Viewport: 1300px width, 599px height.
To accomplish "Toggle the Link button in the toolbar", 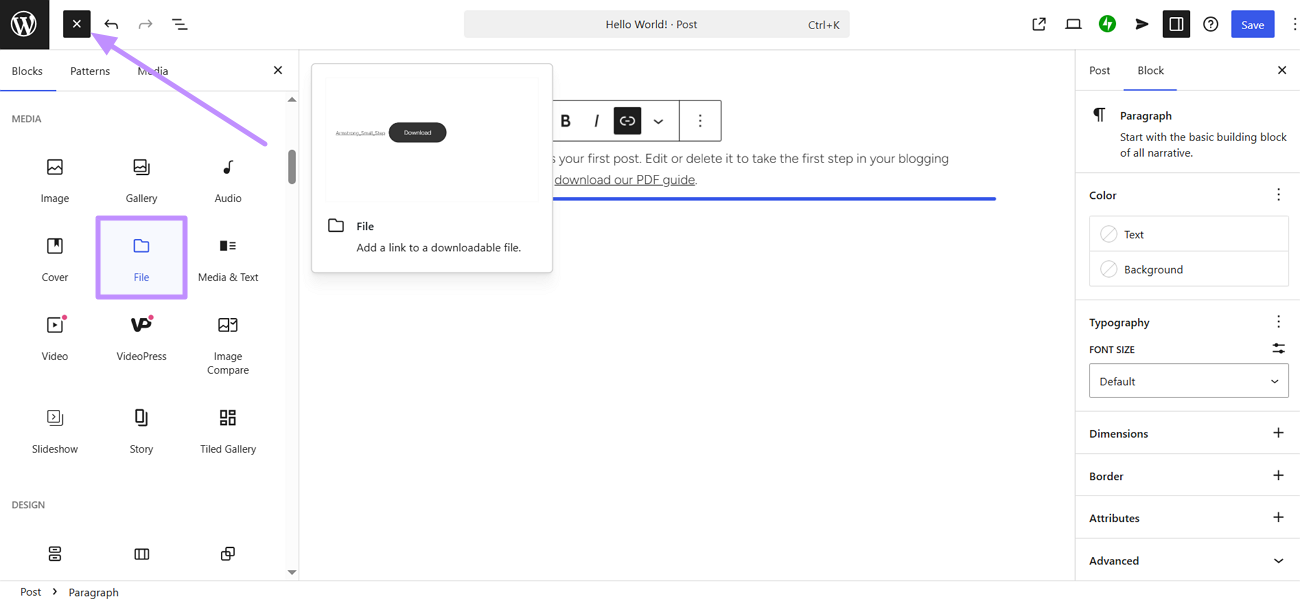I will [627, 120].
